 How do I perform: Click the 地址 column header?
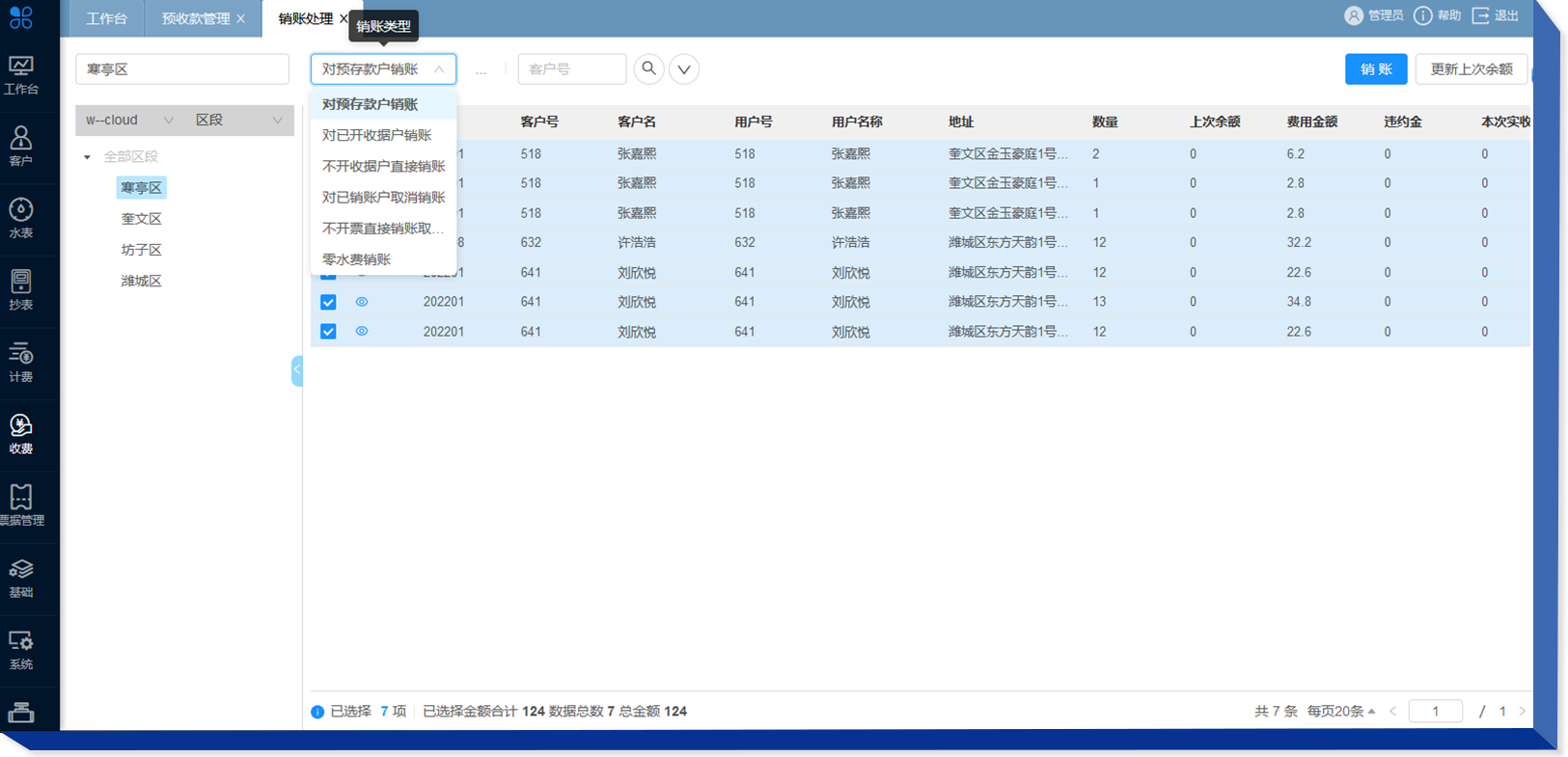coord(961,122)
